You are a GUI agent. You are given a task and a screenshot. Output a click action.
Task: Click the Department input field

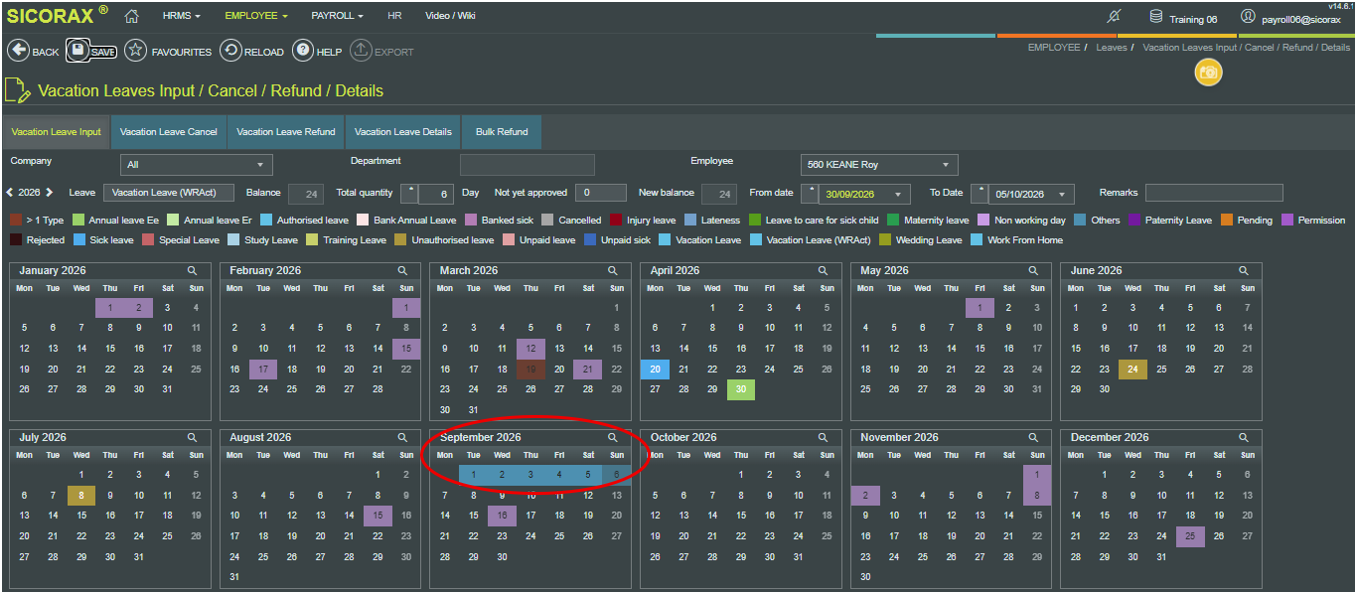point(527,164)
